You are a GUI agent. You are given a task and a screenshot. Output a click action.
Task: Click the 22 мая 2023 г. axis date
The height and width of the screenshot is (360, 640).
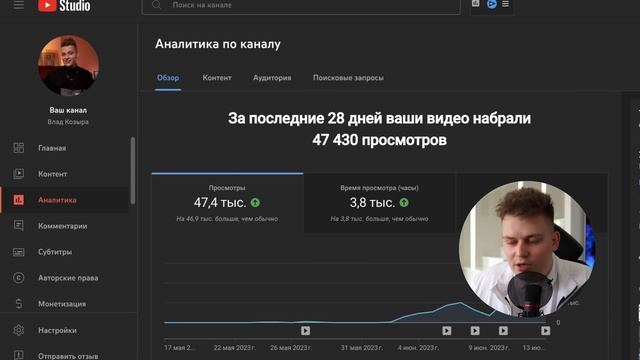point(234,348)
